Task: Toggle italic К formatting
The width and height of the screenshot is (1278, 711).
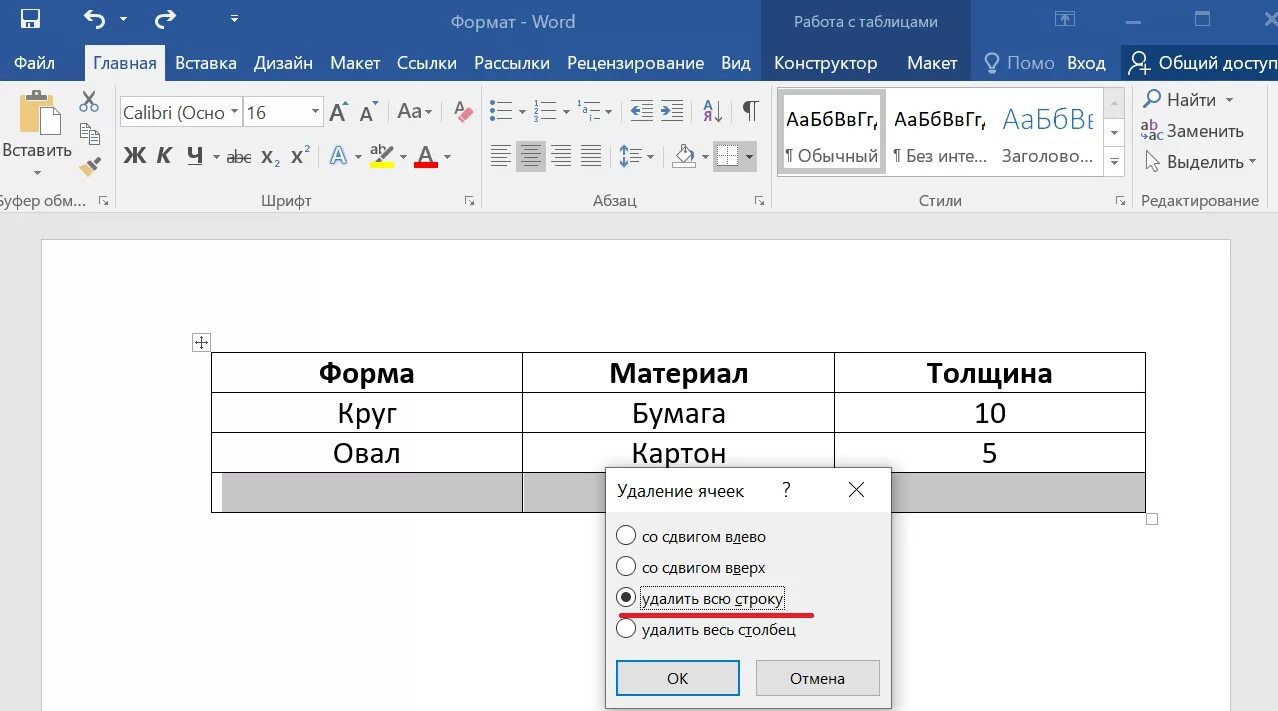Action: coord(165,156)
